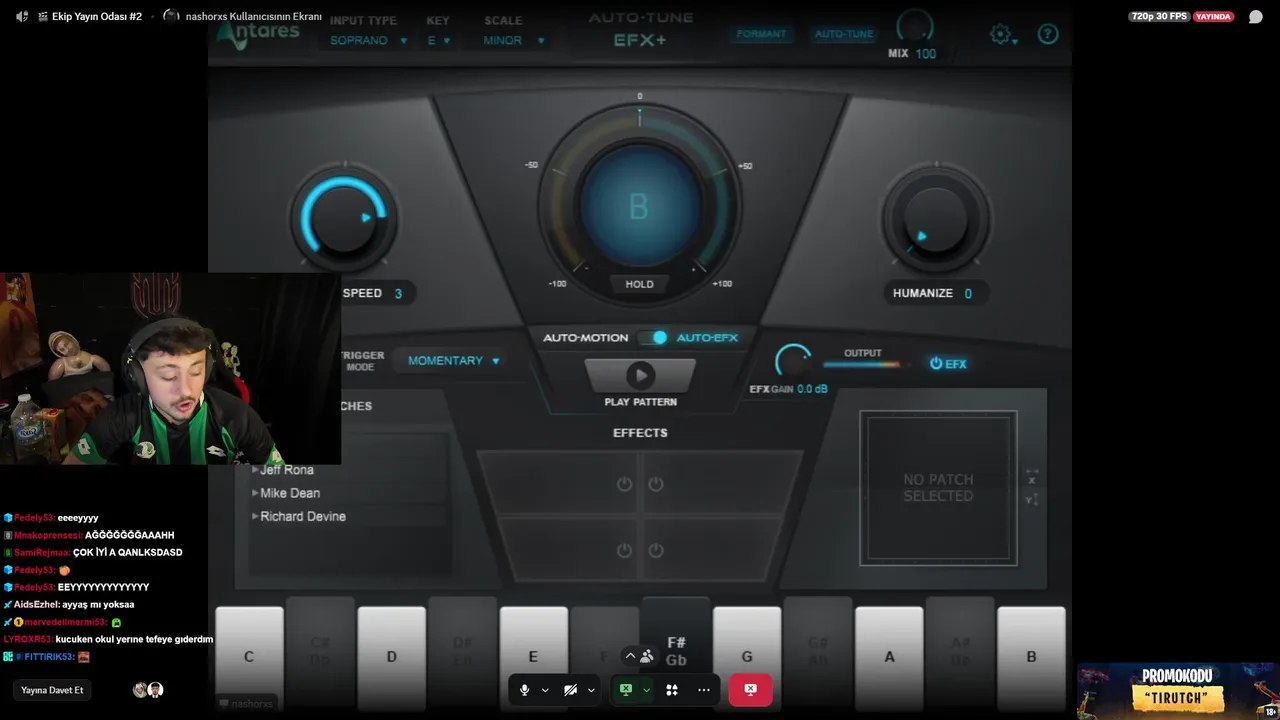Stop watching with red disconnect button
1280x720 pixels.
click(750, 690)
